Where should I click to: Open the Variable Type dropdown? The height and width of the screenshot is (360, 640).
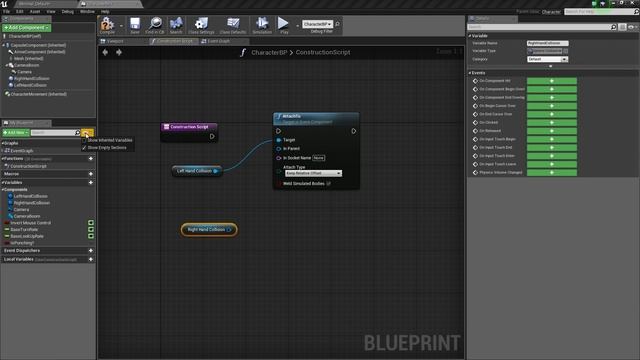[x=545, y=51]
